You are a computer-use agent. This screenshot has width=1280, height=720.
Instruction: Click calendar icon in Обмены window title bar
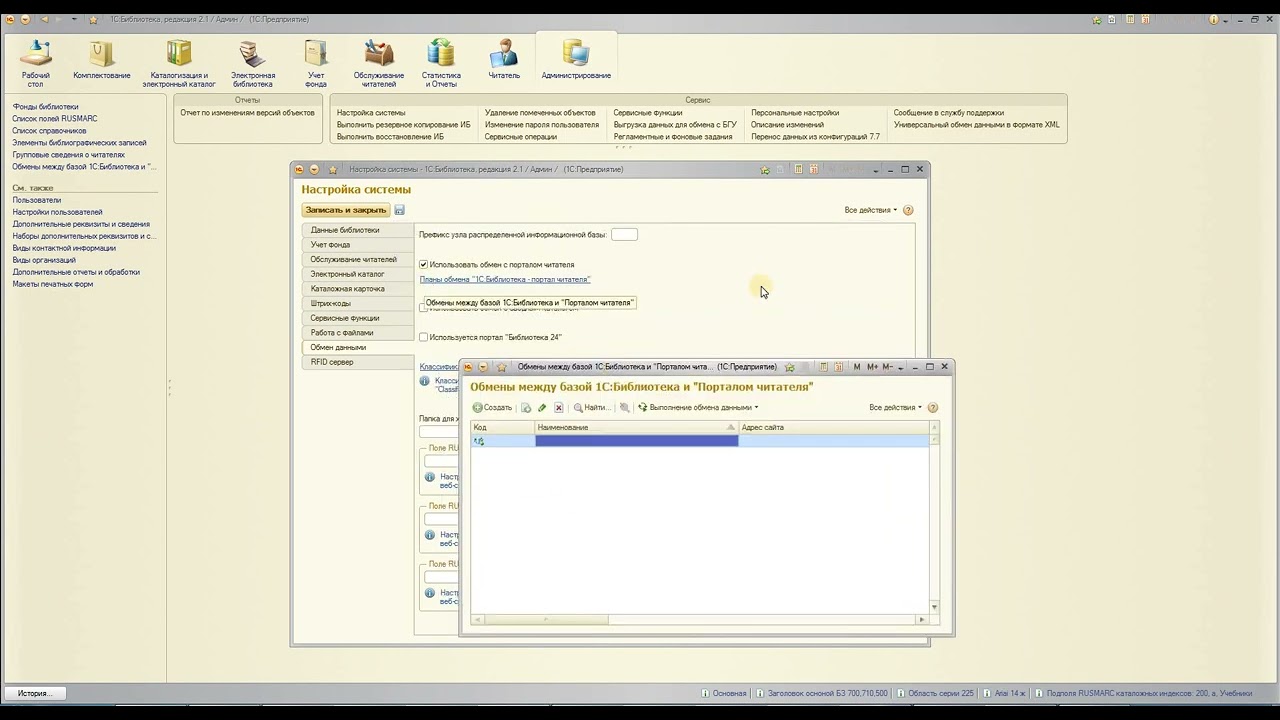click(x=839, y=367)
